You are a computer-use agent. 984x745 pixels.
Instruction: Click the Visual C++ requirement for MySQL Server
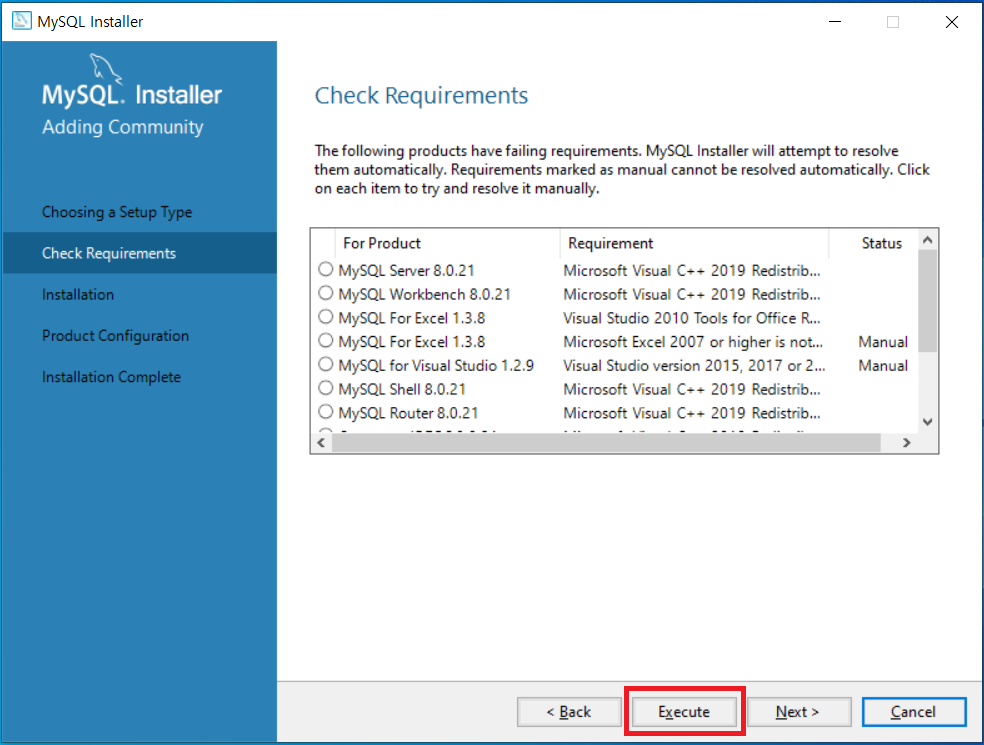[692, 271]
